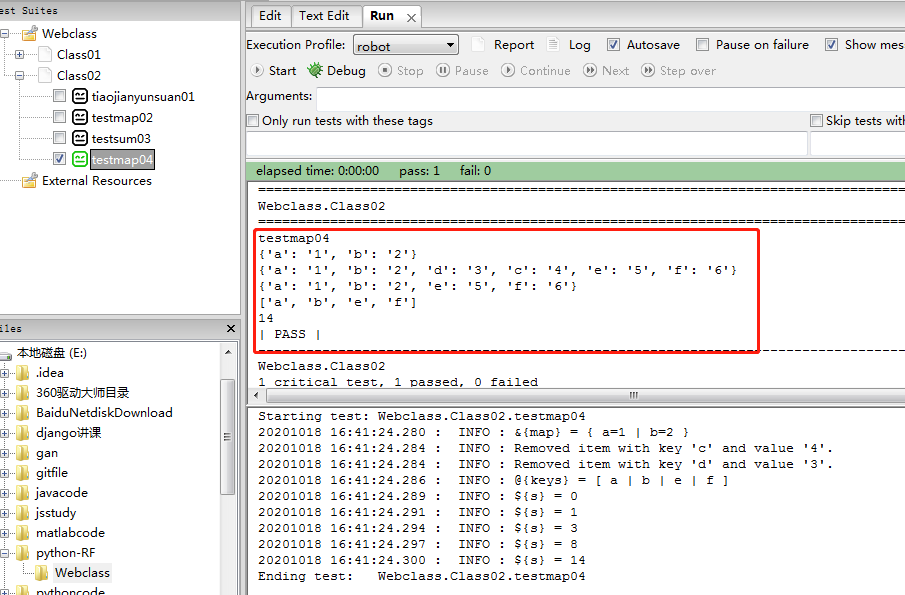Click the Step over button
This screenshot has height=595, width=905.
[678, 70]
